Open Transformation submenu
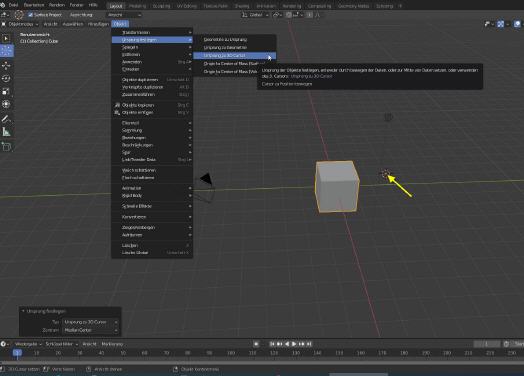The image size is (524, 376). coord(152,32)
